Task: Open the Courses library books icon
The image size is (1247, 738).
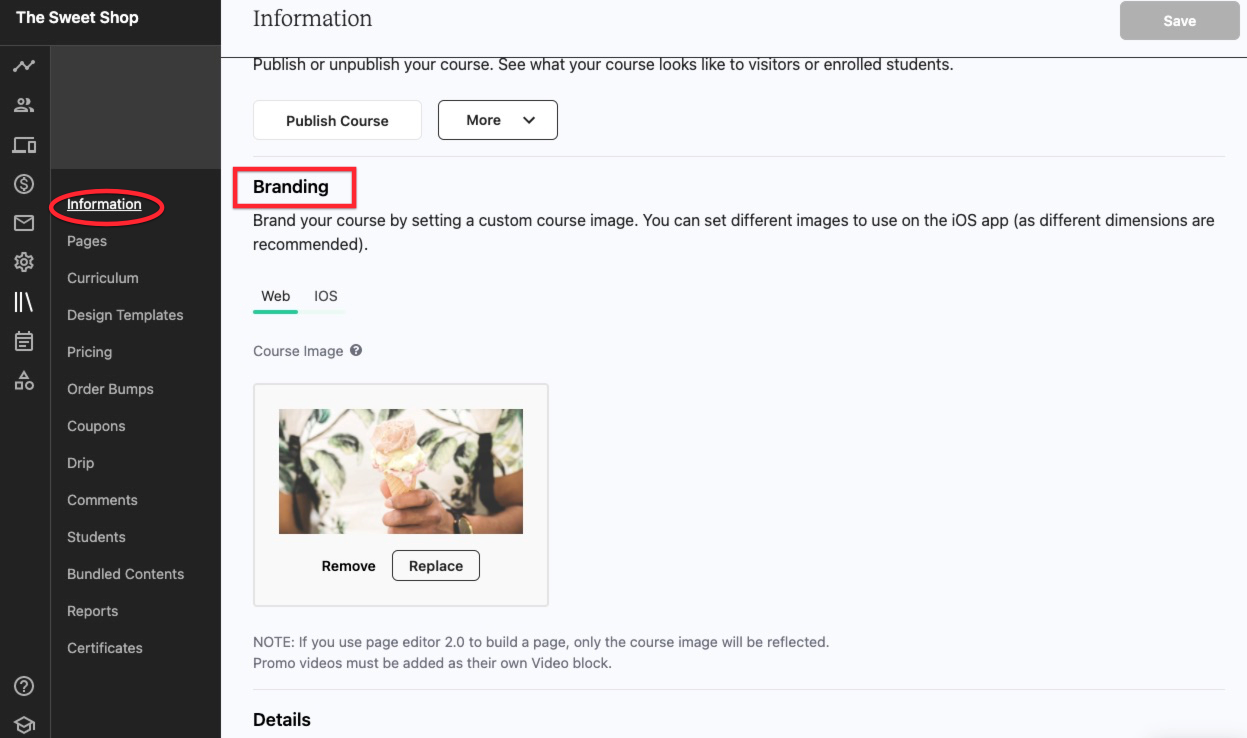Action: click(x=24, y=302)
